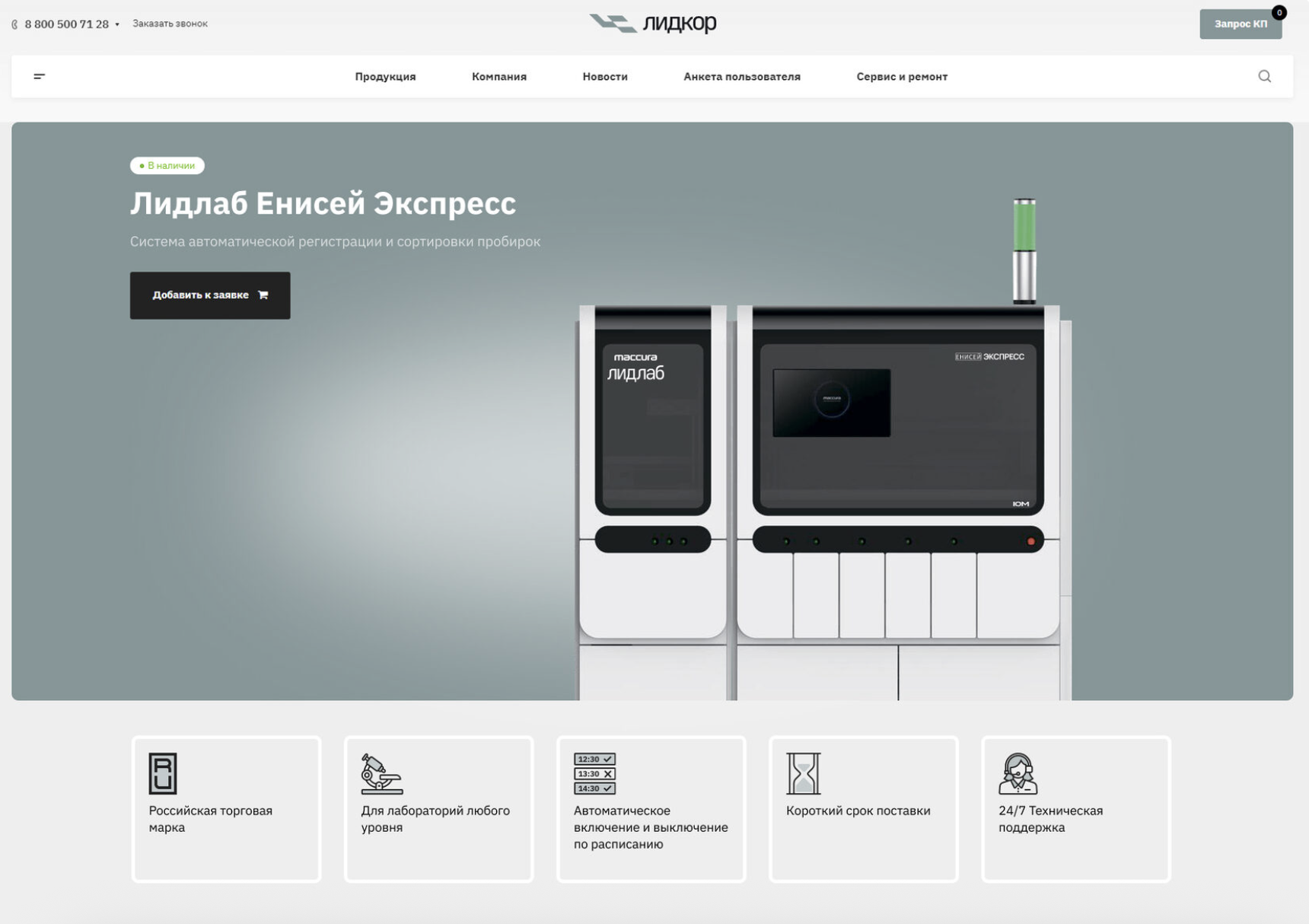Viewport: 1309px width, 924px height.
Task: Go to Новости section
Action: 604,77
